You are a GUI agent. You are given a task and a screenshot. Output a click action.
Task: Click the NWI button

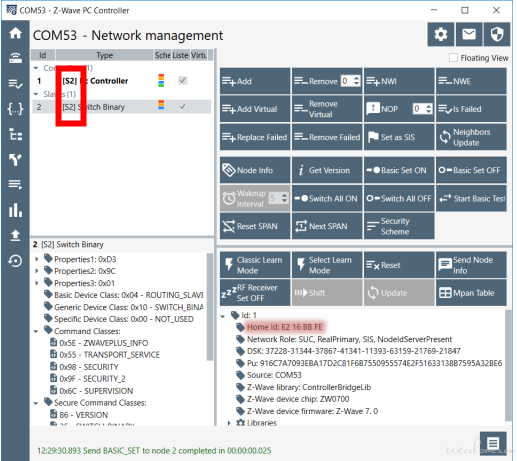tap(399, 81)
